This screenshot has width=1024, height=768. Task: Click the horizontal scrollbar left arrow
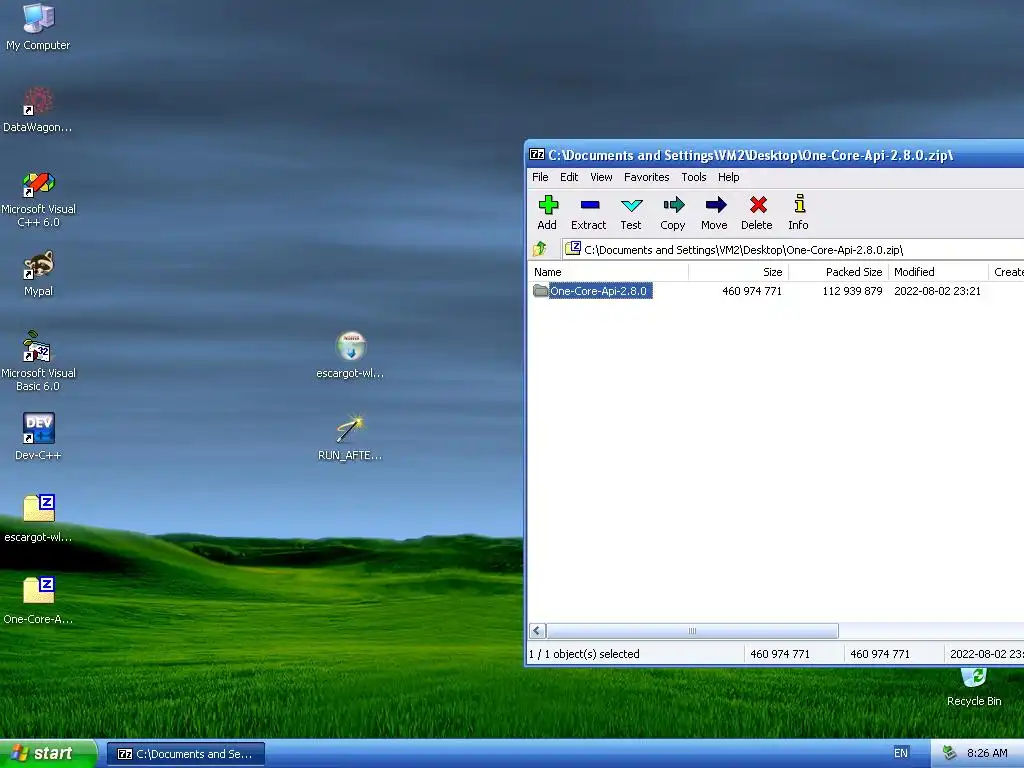coord(537,631)
